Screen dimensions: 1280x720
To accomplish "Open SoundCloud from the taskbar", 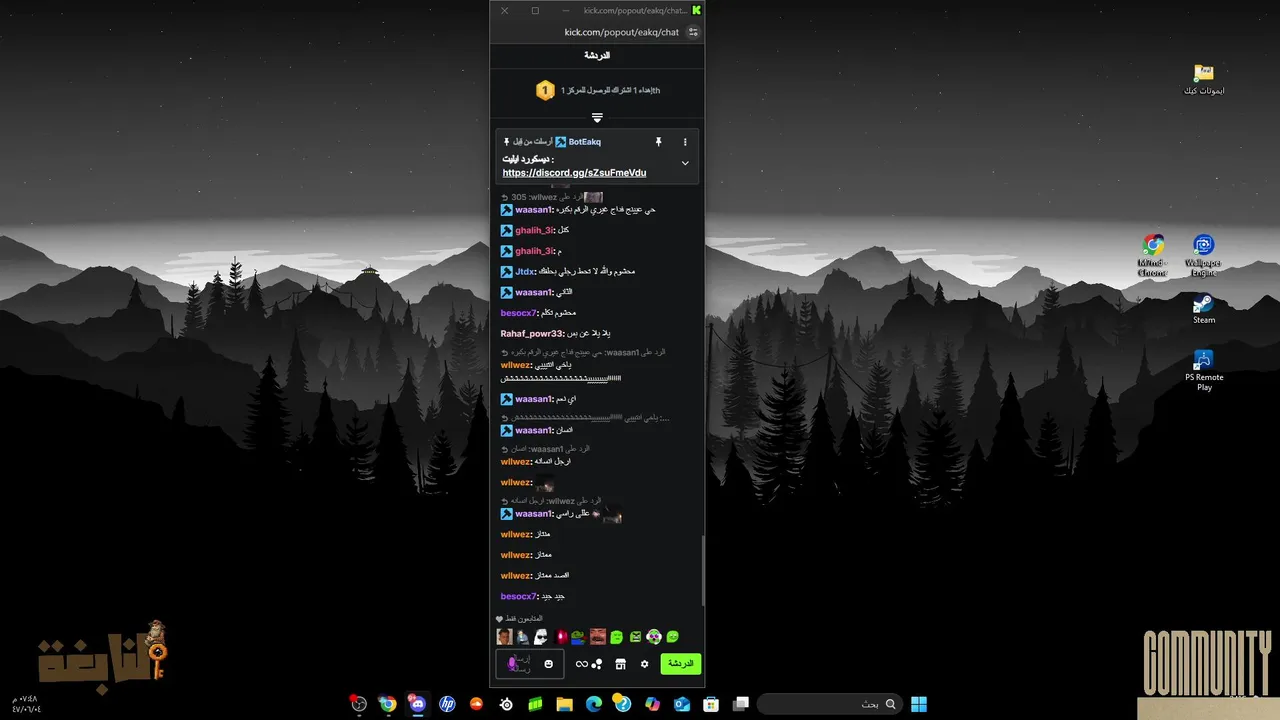I will [x=476, y=704].
